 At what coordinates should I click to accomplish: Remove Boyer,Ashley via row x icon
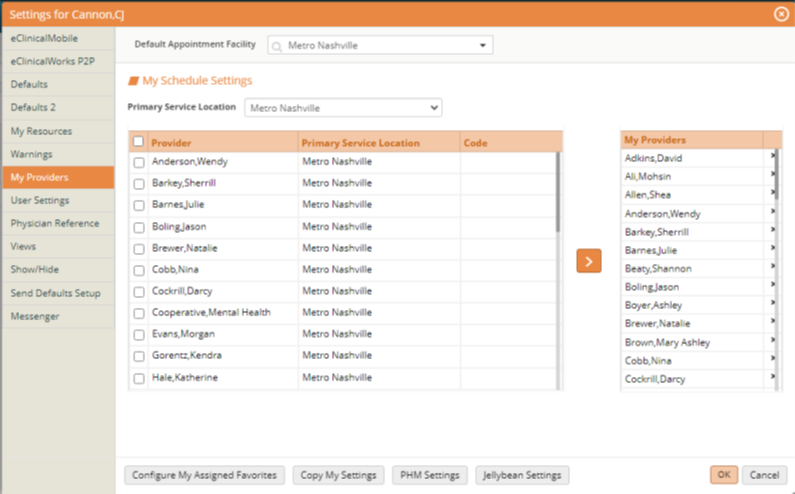(x=773, y=305)
